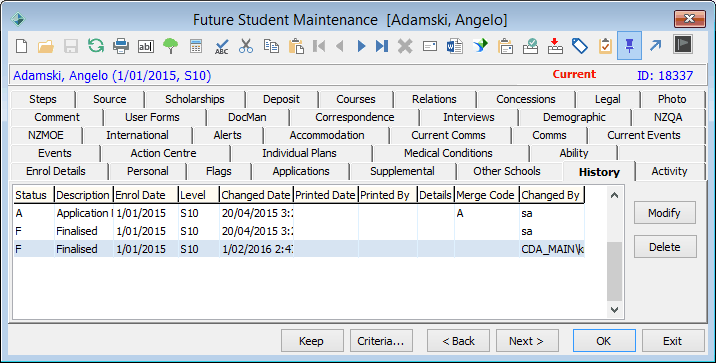Click the grey X delete icon
Image resolution: width=716 pixels, height=363 pixels.
tap(405, 46)
